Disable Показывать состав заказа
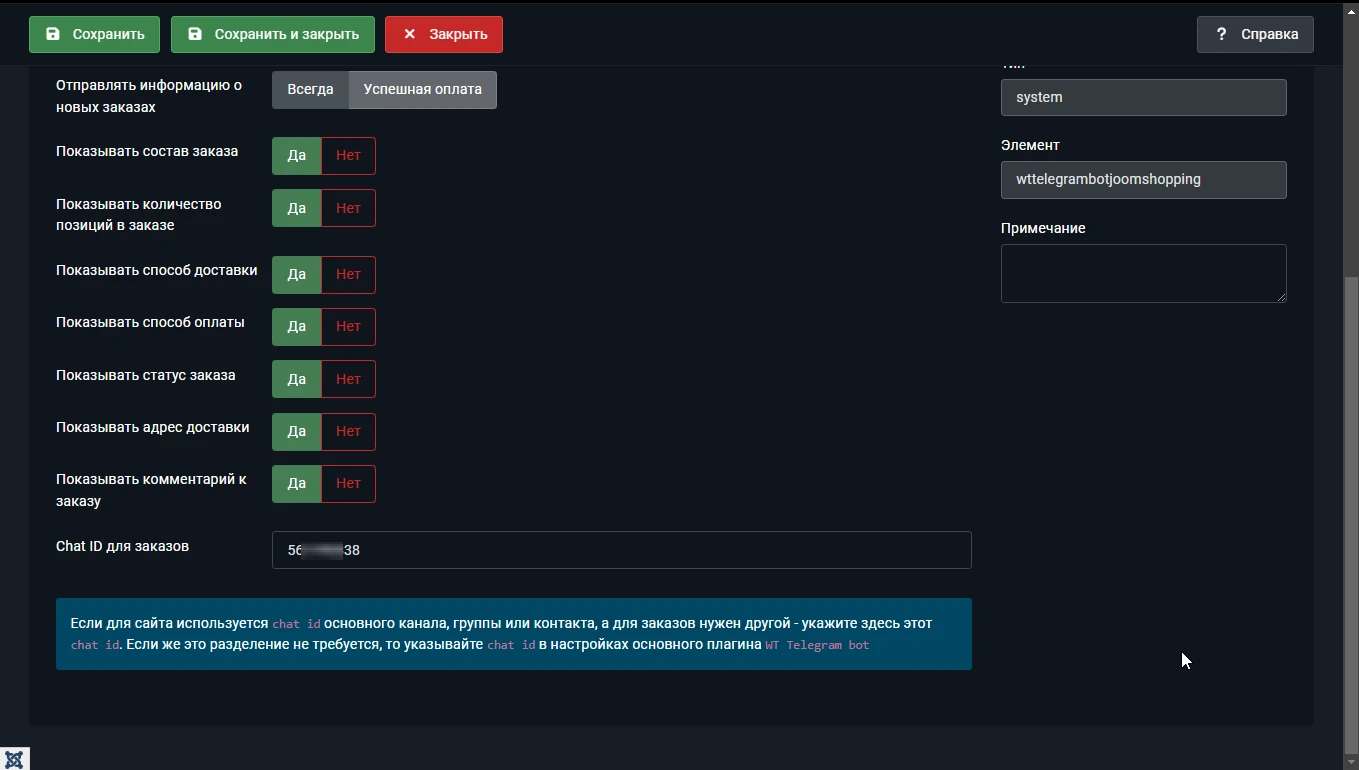Viewport: 1359px width, 770px height. pos(349,155)
